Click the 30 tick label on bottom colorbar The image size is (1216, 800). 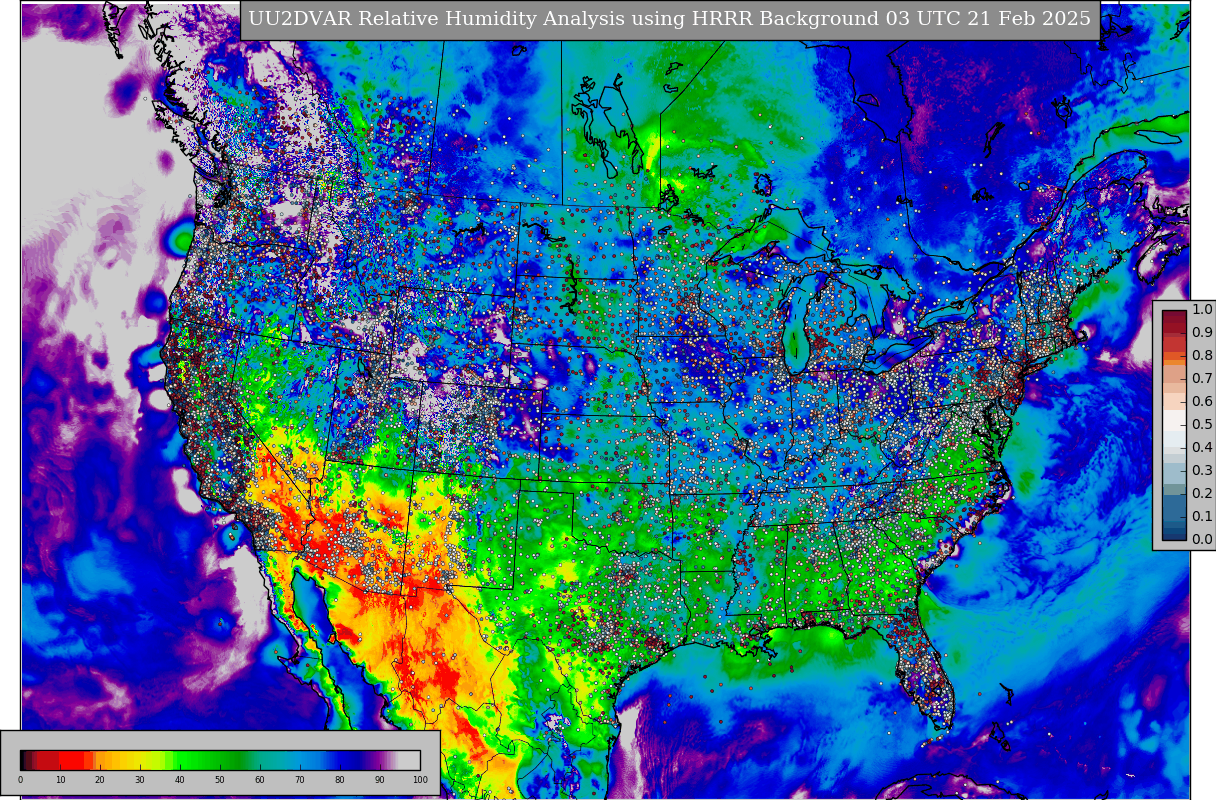coord(140,780)
